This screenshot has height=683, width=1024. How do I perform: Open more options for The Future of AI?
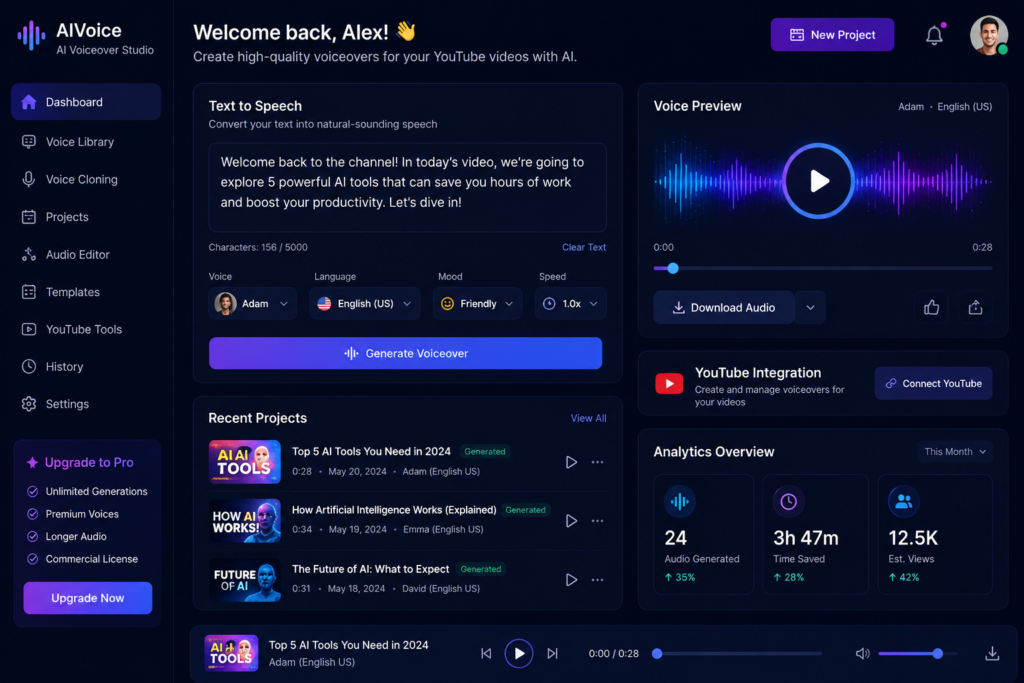tap(597, 580)
